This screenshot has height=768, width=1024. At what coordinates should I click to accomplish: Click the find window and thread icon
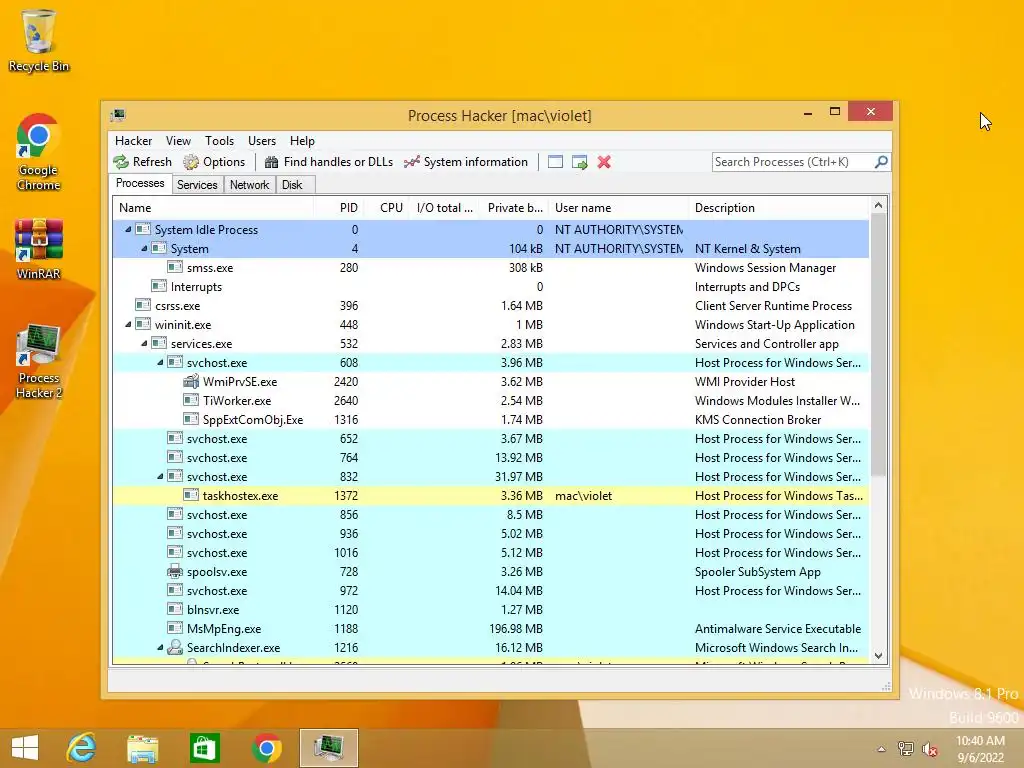pyautogui.click(x=579, y=162)
